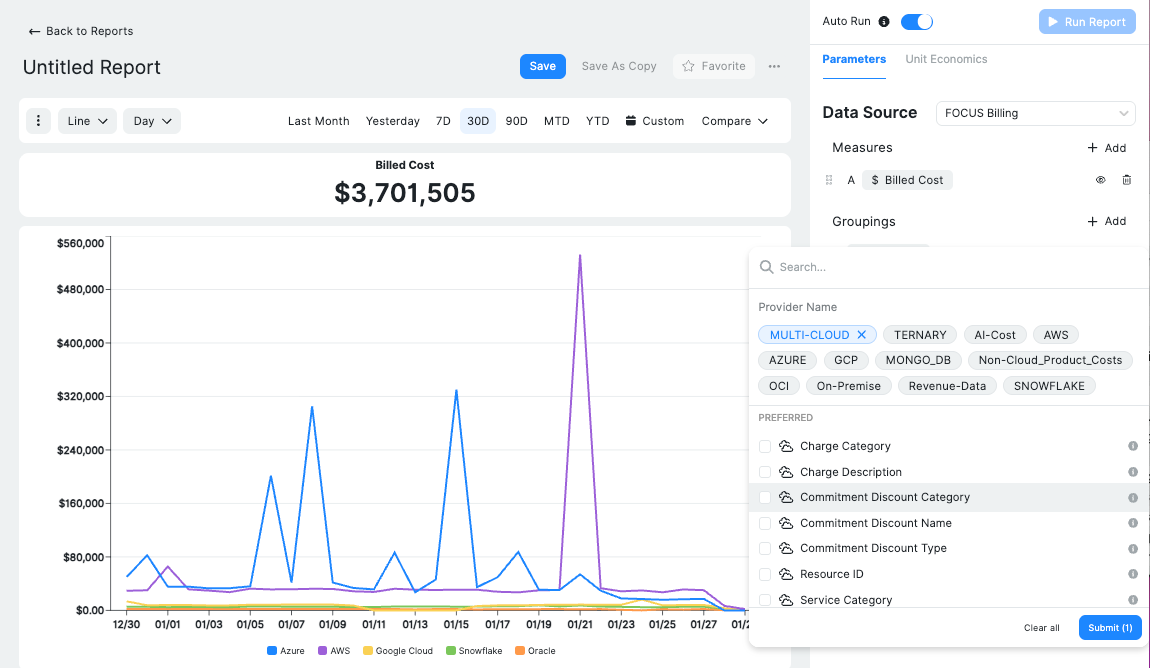Switch to the Unit Economics tab

point(946,59)
